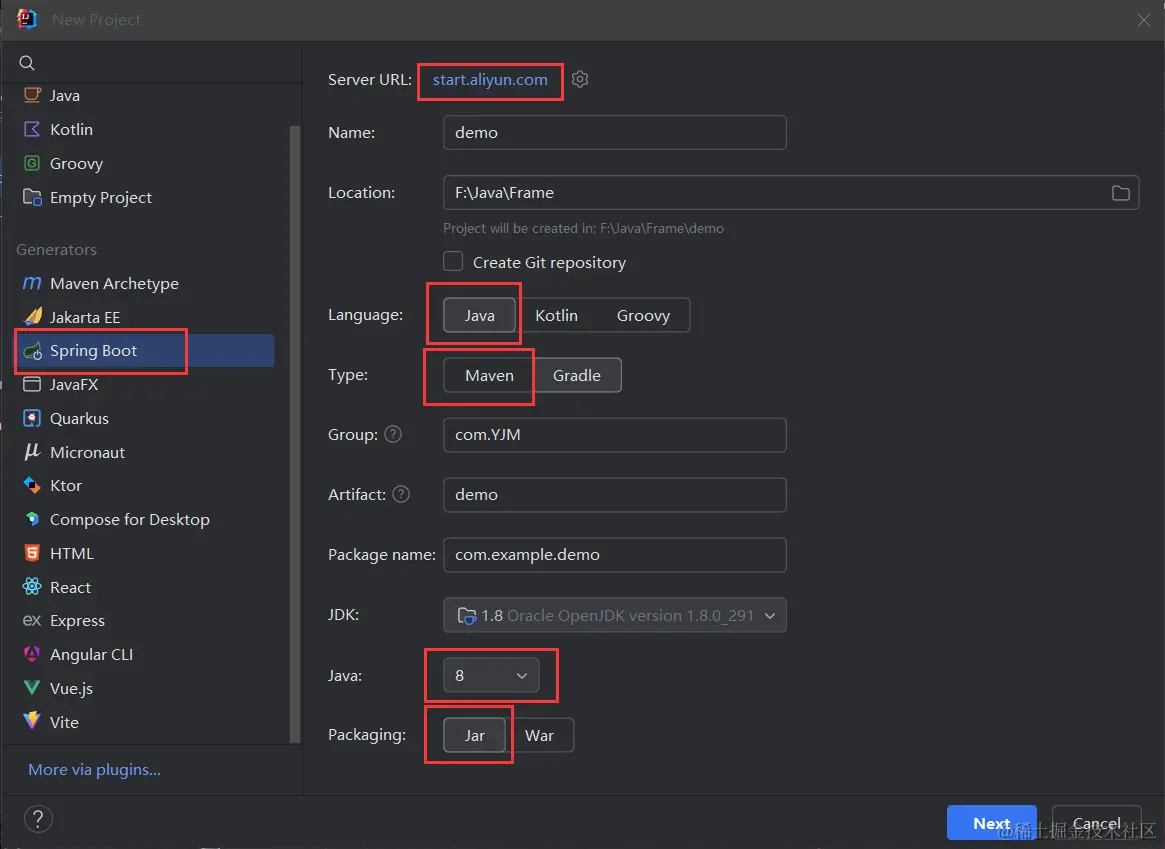This screenshot has height=849, width=1165.
Task: Click the Groovy icon in sidebar
Action: tap(32, 163)
